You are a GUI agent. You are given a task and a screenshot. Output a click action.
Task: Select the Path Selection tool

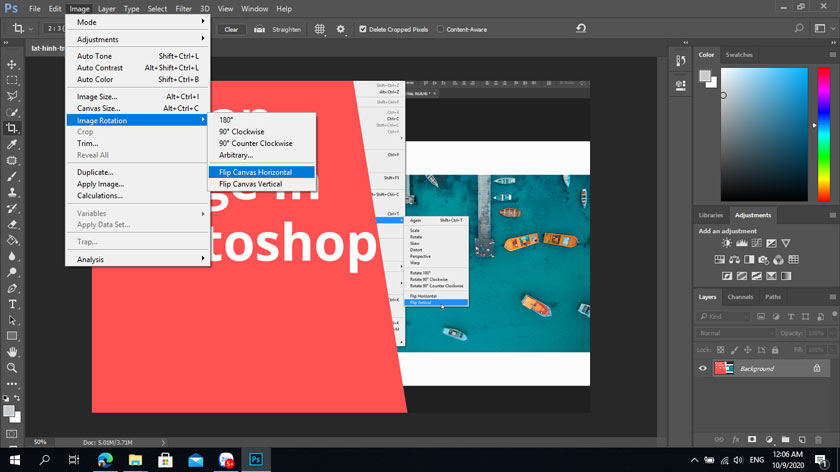pos(12,320)
